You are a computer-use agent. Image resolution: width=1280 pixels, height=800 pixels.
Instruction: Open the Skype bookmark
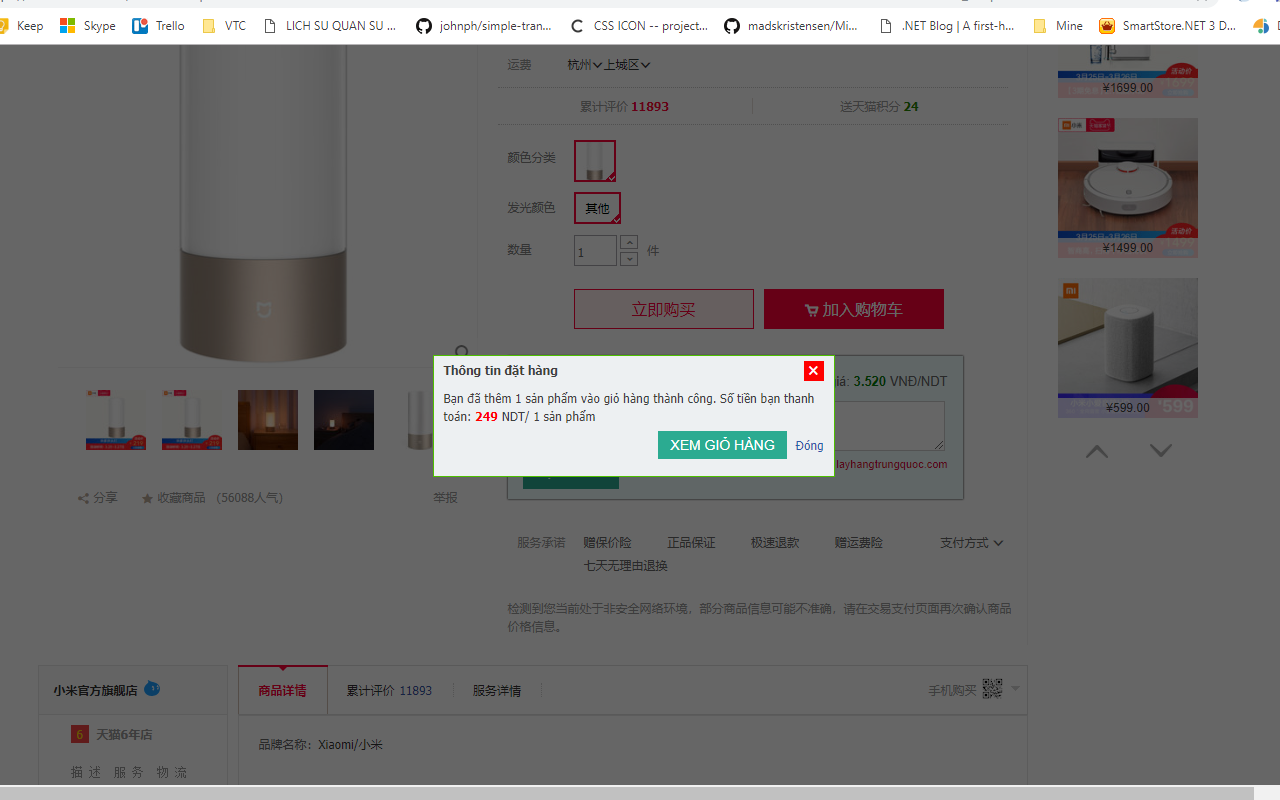tap(88, 26)
